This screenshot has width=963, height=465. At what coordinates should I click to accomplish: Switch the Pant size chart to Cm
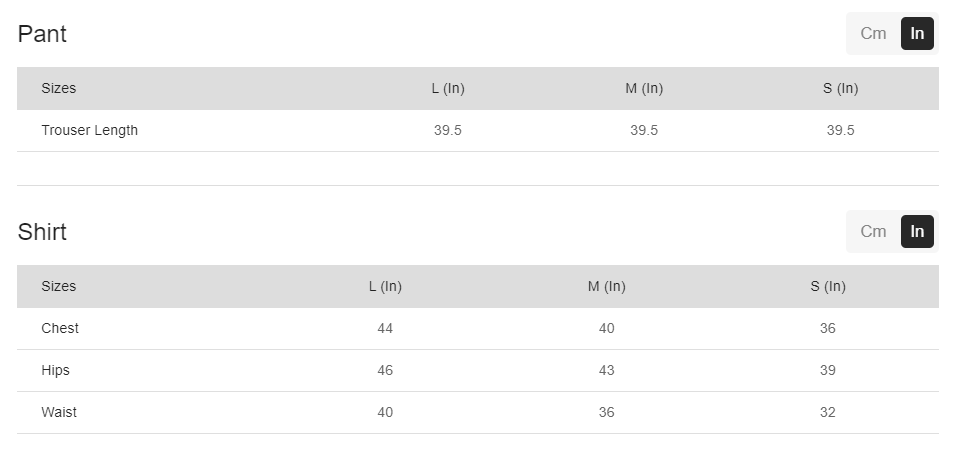coord(873,34)
